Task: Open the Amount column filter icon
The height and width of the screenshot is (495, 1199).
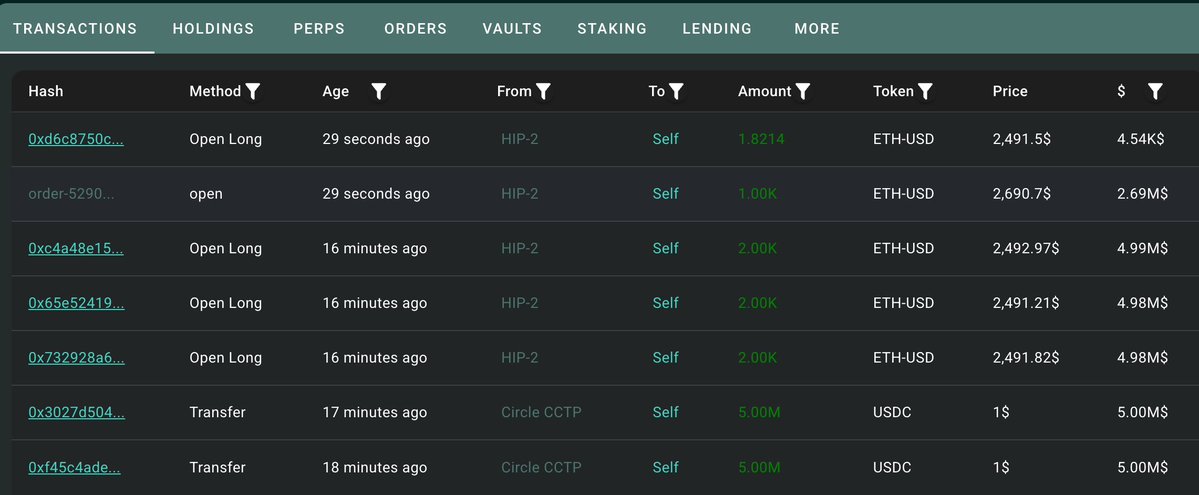Action: pyautogui.click(x=802, y=92)
